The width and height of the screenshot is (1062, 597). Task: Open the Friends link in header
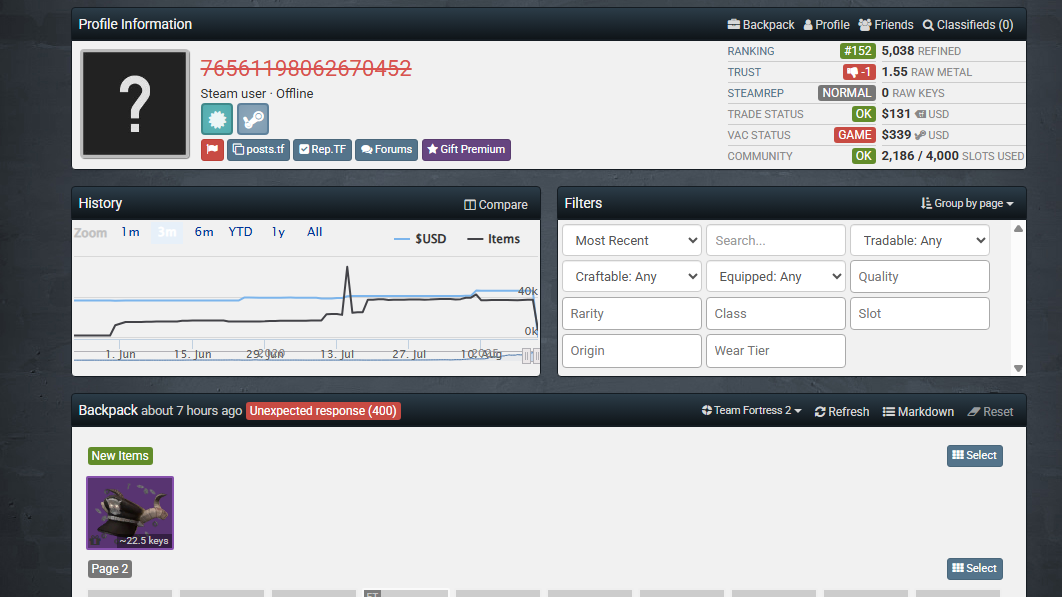click(886, 24)
